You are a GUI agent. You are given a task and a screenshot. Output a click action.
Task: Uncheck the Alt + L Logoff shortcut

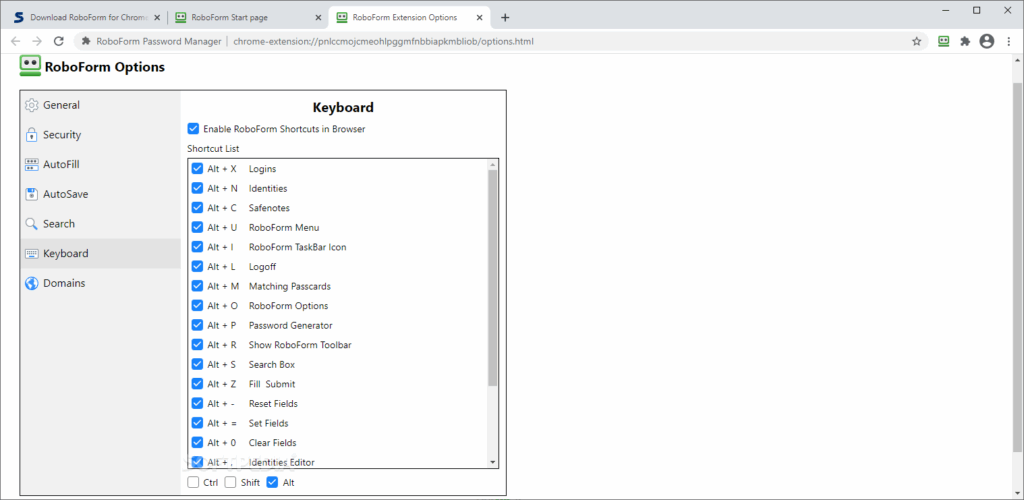pos(197,266)
